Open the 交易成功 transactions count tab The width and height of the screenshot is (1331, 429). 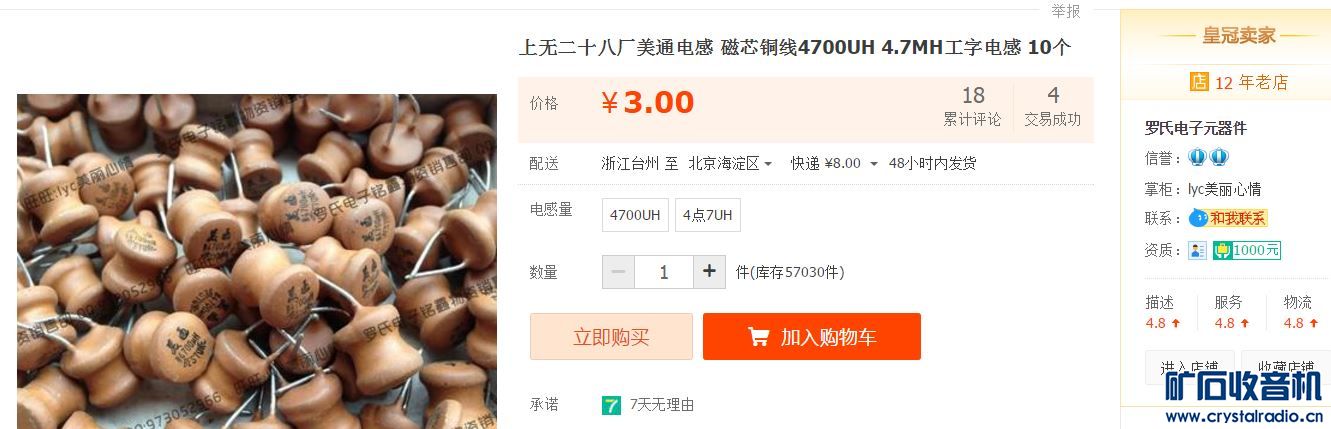pos(1053,107)
